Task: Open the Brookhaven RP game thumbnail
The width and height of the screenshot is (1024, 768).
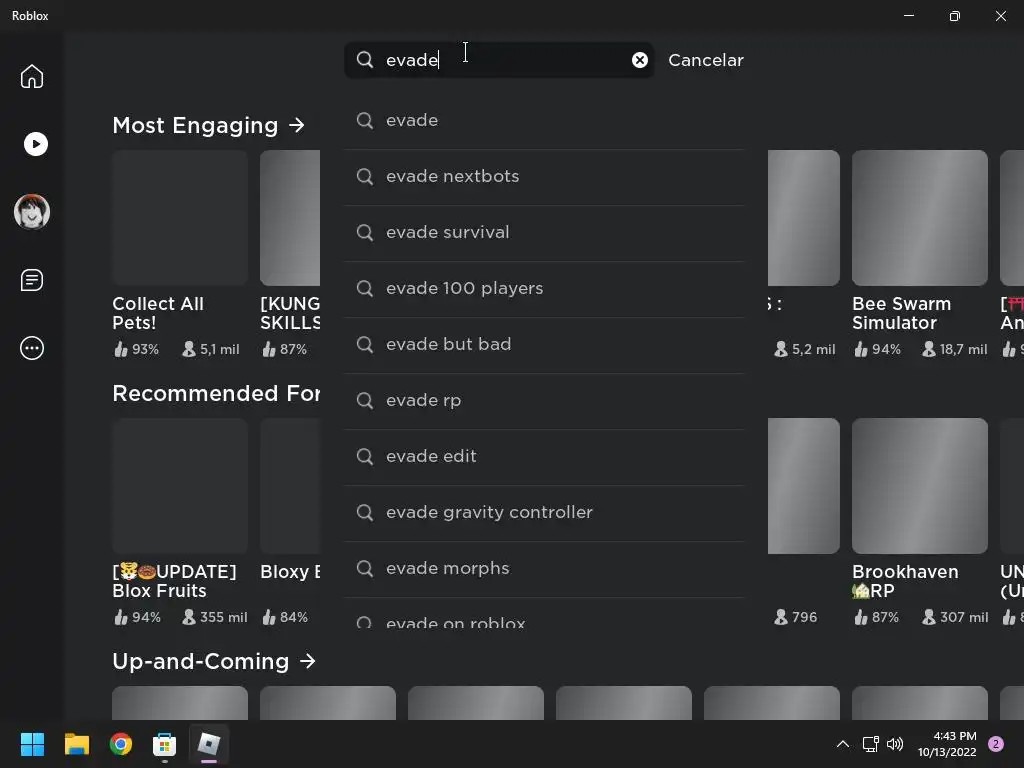Action: 920,485
